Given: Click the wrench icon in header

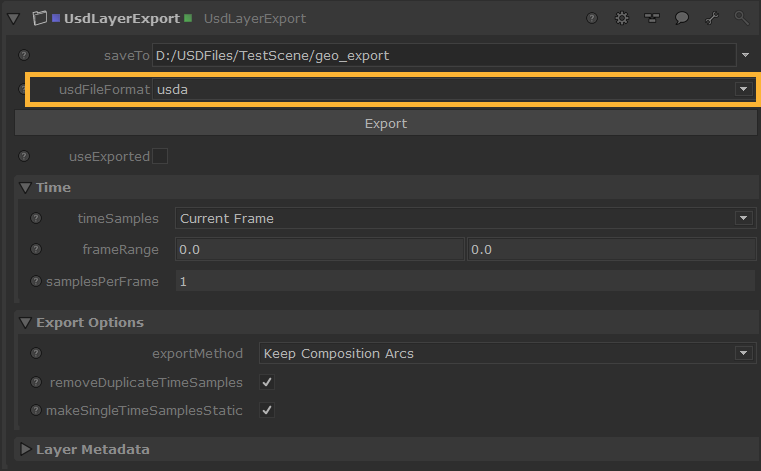Looking at the screenshot, I should tap(712, 18).
